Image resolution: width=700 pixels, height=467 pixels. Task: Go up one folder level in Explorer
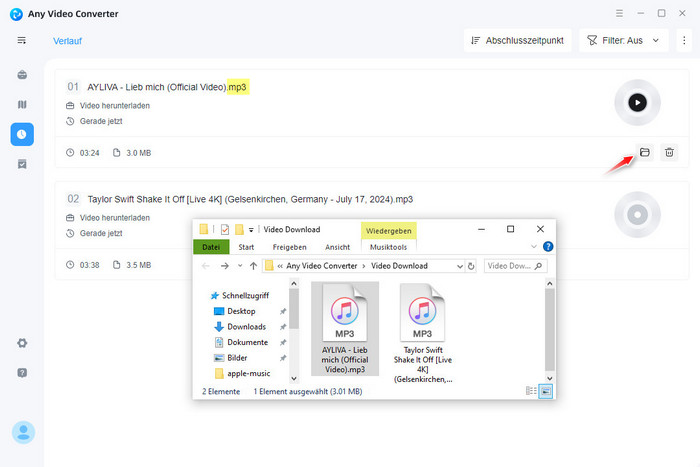tap(253, 266)
